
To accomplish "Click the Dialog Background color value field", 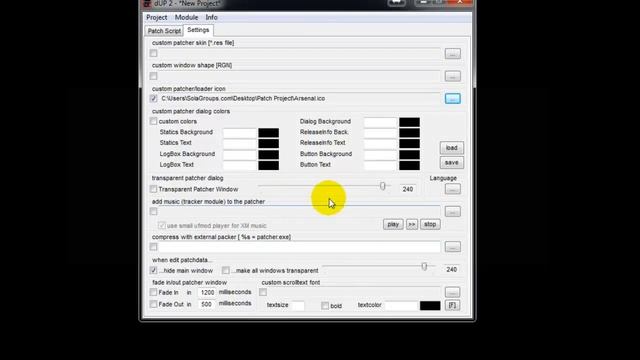I will 380,122.
